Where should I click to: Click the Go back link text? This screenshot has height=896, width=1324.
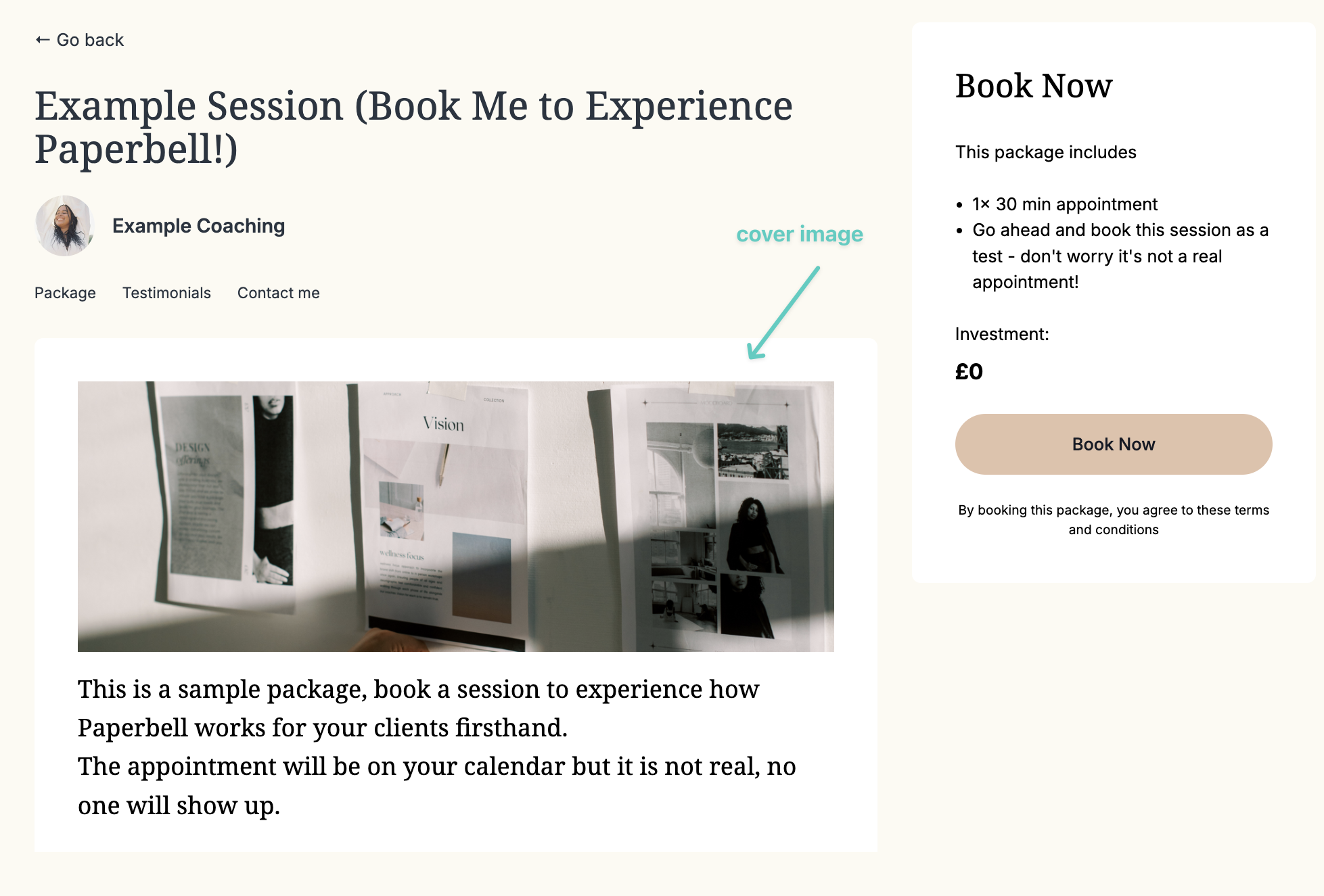click(91, 39)
